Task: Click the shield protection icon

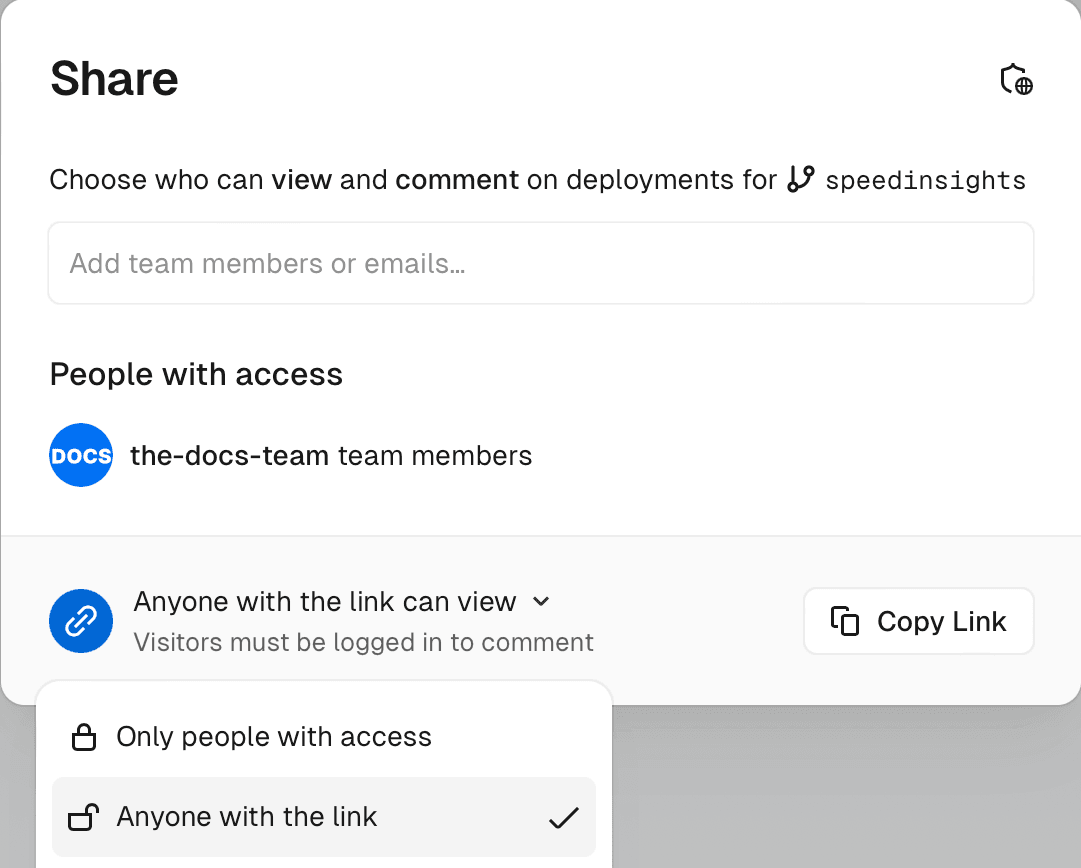Action: 1016,80
